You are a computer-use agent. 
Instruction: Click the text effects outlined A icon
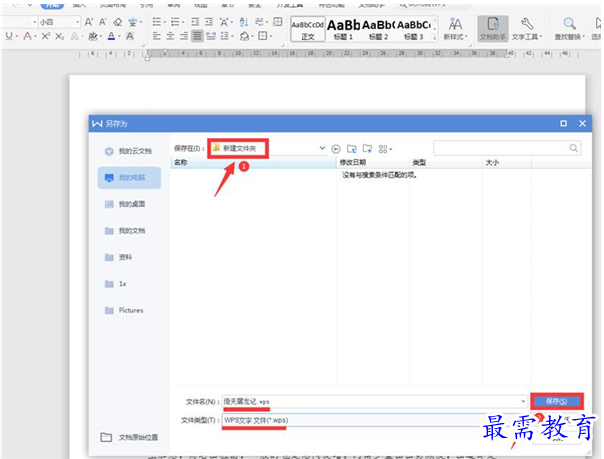point(75,36)
